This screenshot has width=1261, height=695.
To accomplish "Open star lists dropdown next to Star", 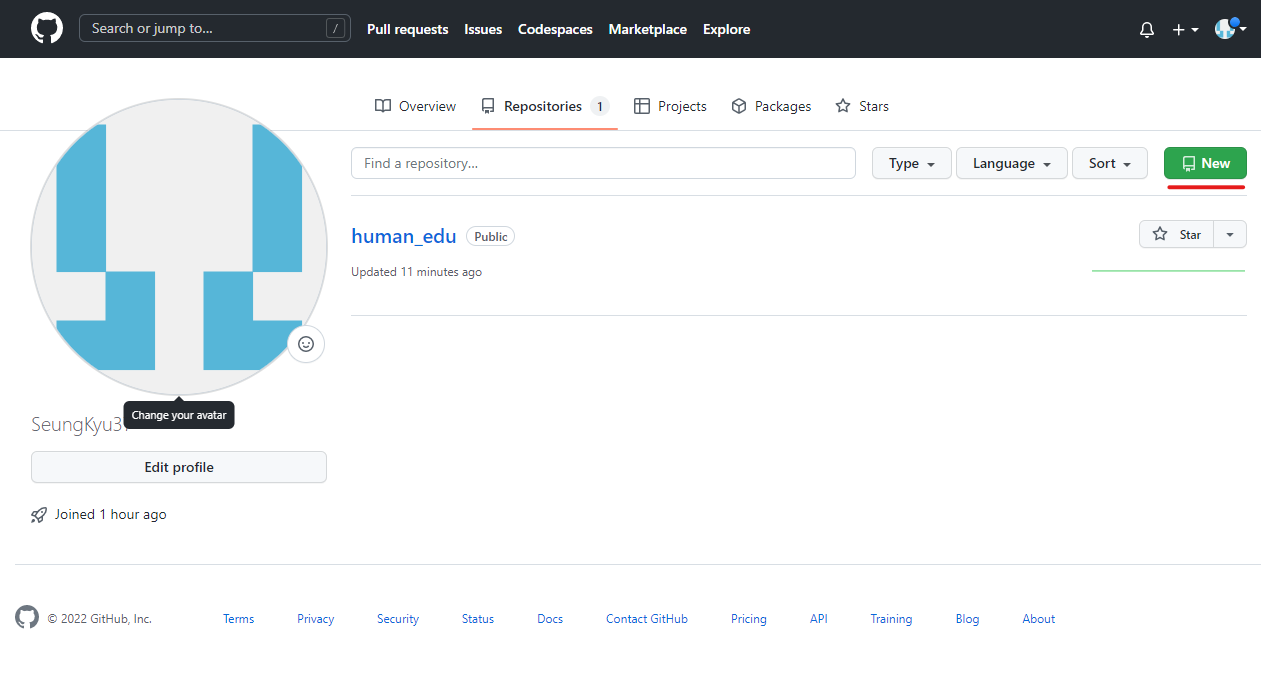I will [1230, 234].
